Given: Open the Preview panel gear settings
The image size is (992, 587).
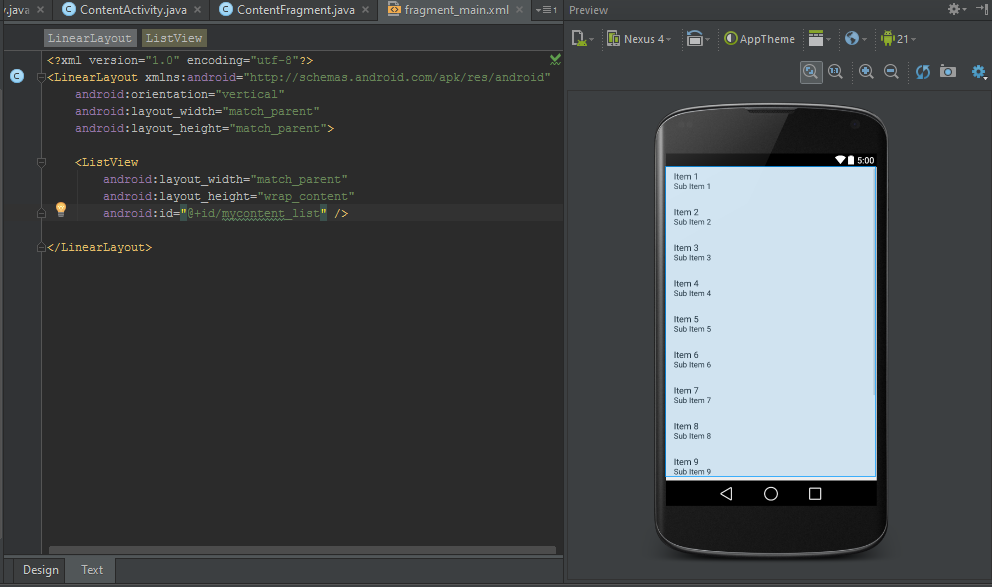Looking at the screenshot, I should [x=955, y=9].
